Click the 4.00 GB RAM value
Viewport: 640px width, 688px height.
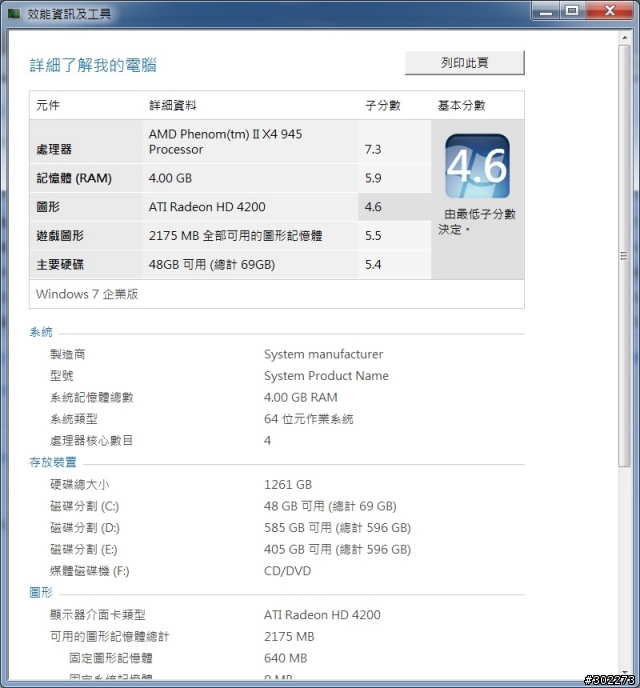coord(300,398)
